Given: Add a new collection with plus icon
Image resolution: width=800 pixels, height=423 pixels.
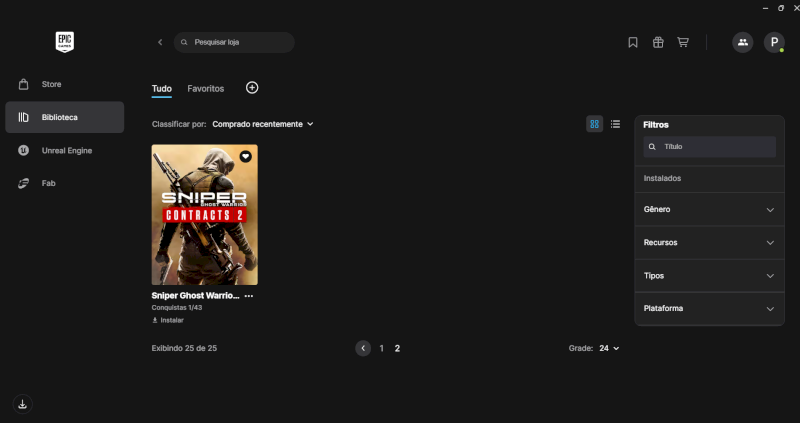Looking at the screenshot, I should point(252,88).
